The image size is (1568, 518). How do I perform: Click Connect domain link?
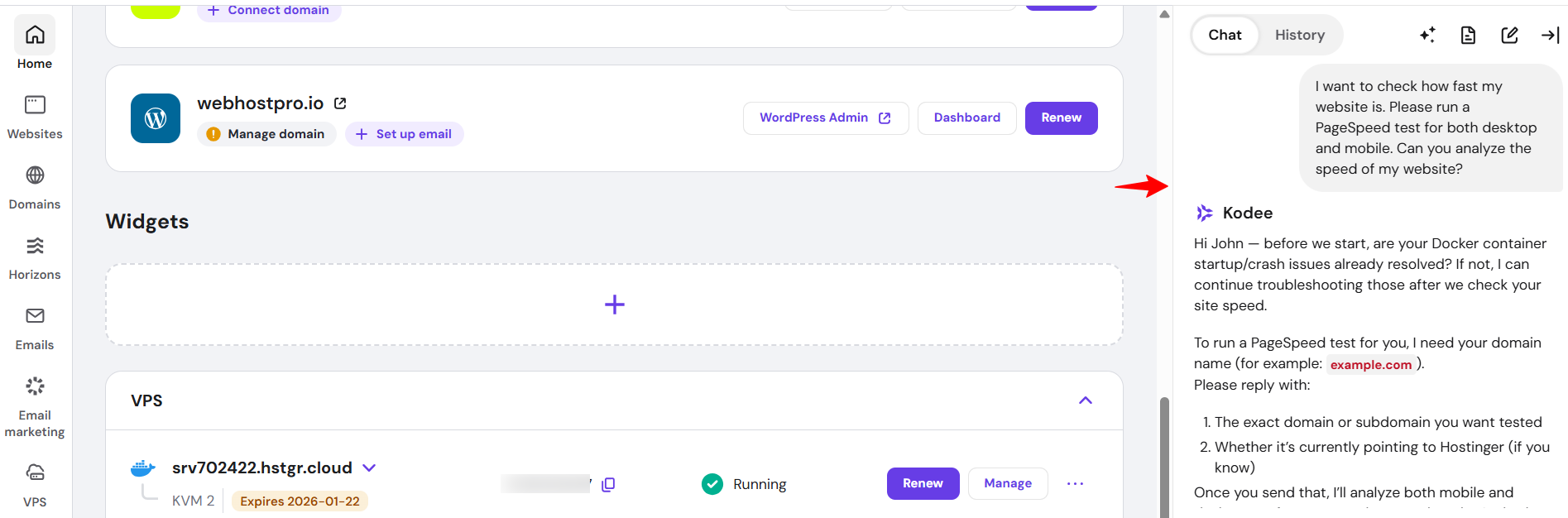pyautogui.click(x=269, y=11)
